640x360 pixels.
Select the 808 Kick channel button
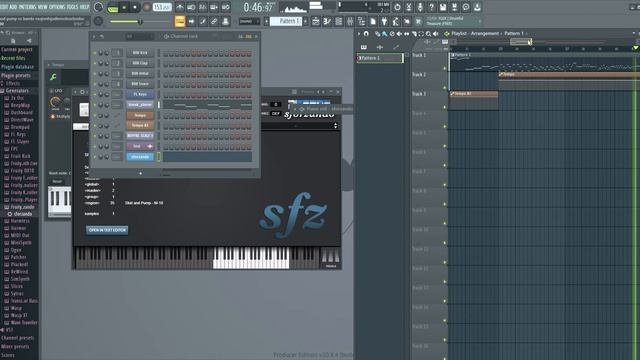pos(140,53)
